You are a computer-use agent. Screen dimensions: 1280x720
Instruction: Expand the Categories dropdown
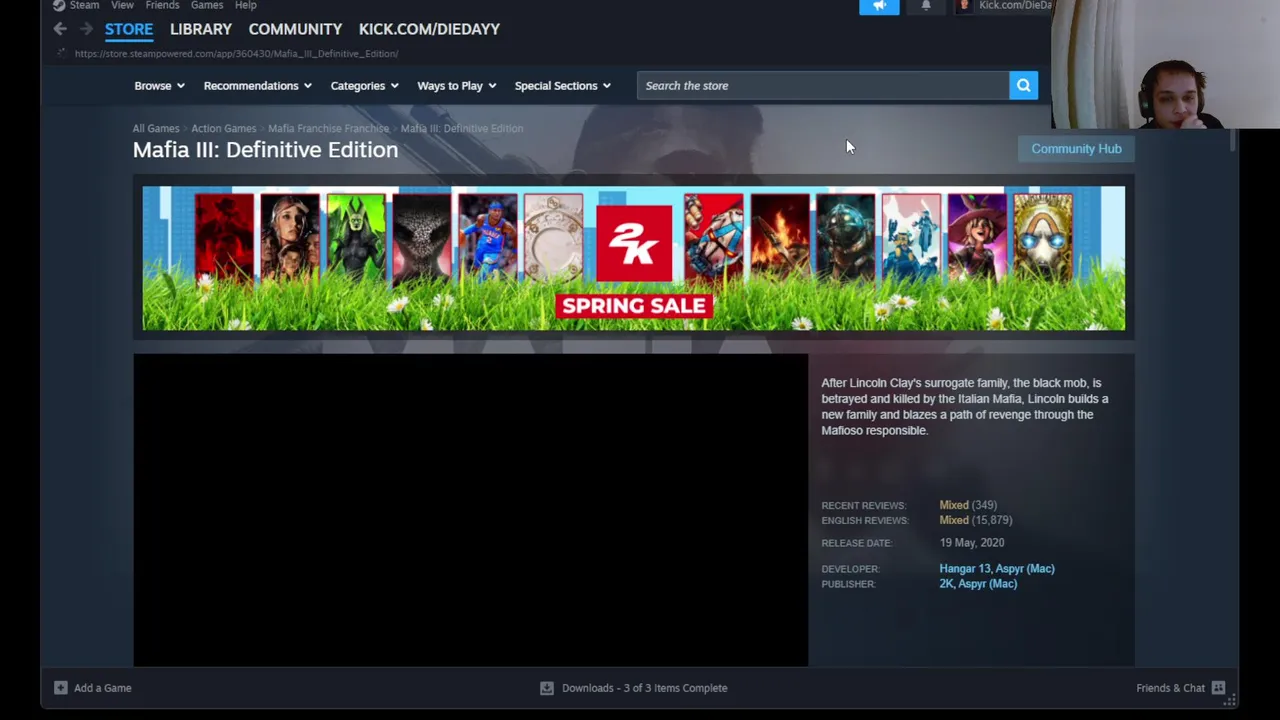364,86
